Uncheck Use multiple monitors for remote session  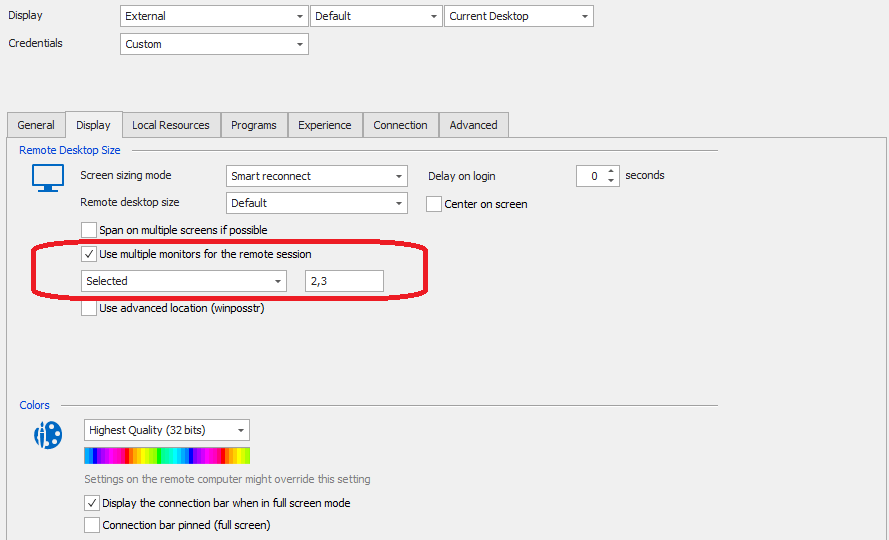point(88,254)
